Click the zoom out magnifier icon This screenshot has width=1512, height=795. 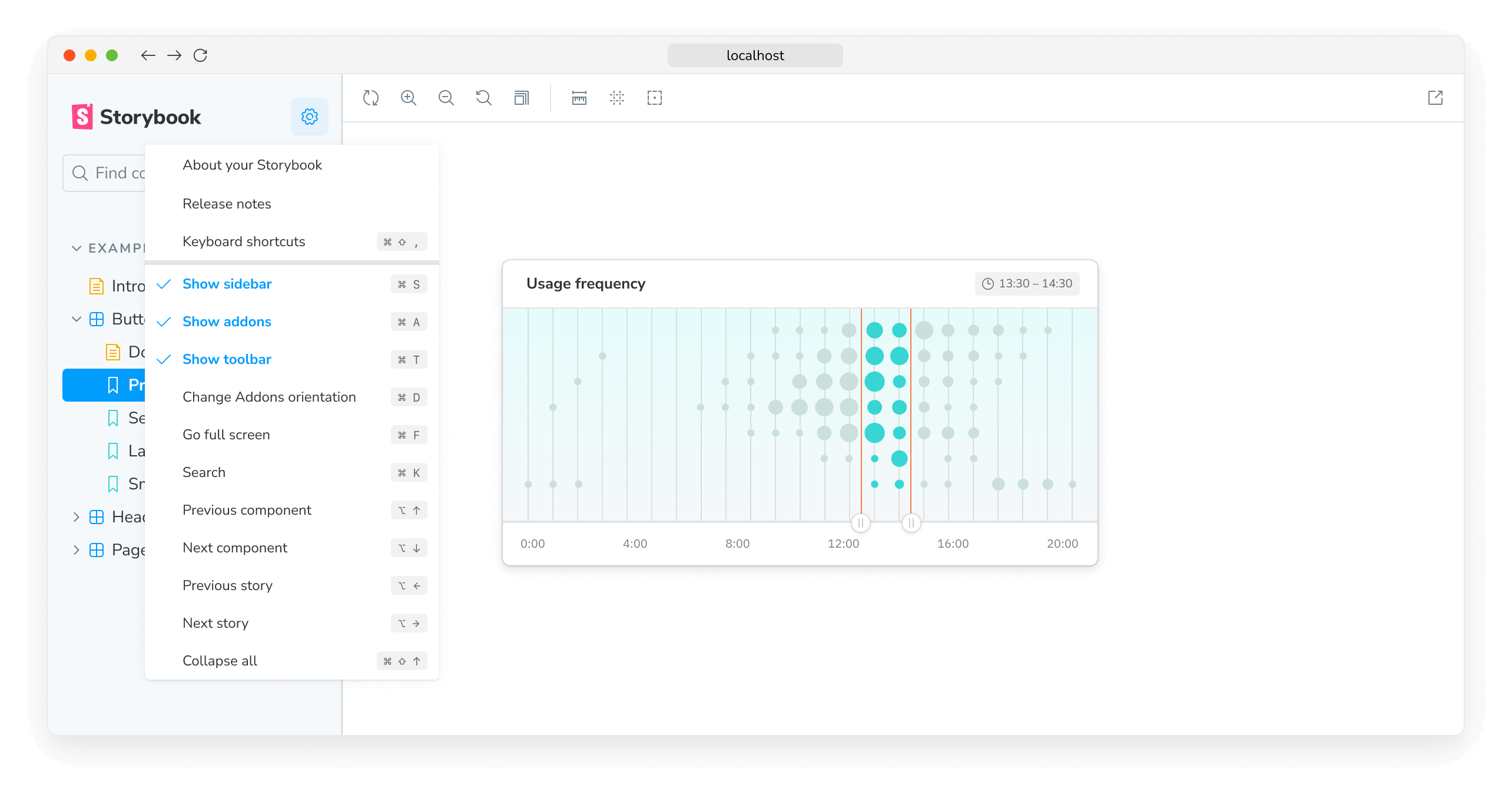pyautogui.click(x=446, y=98)
